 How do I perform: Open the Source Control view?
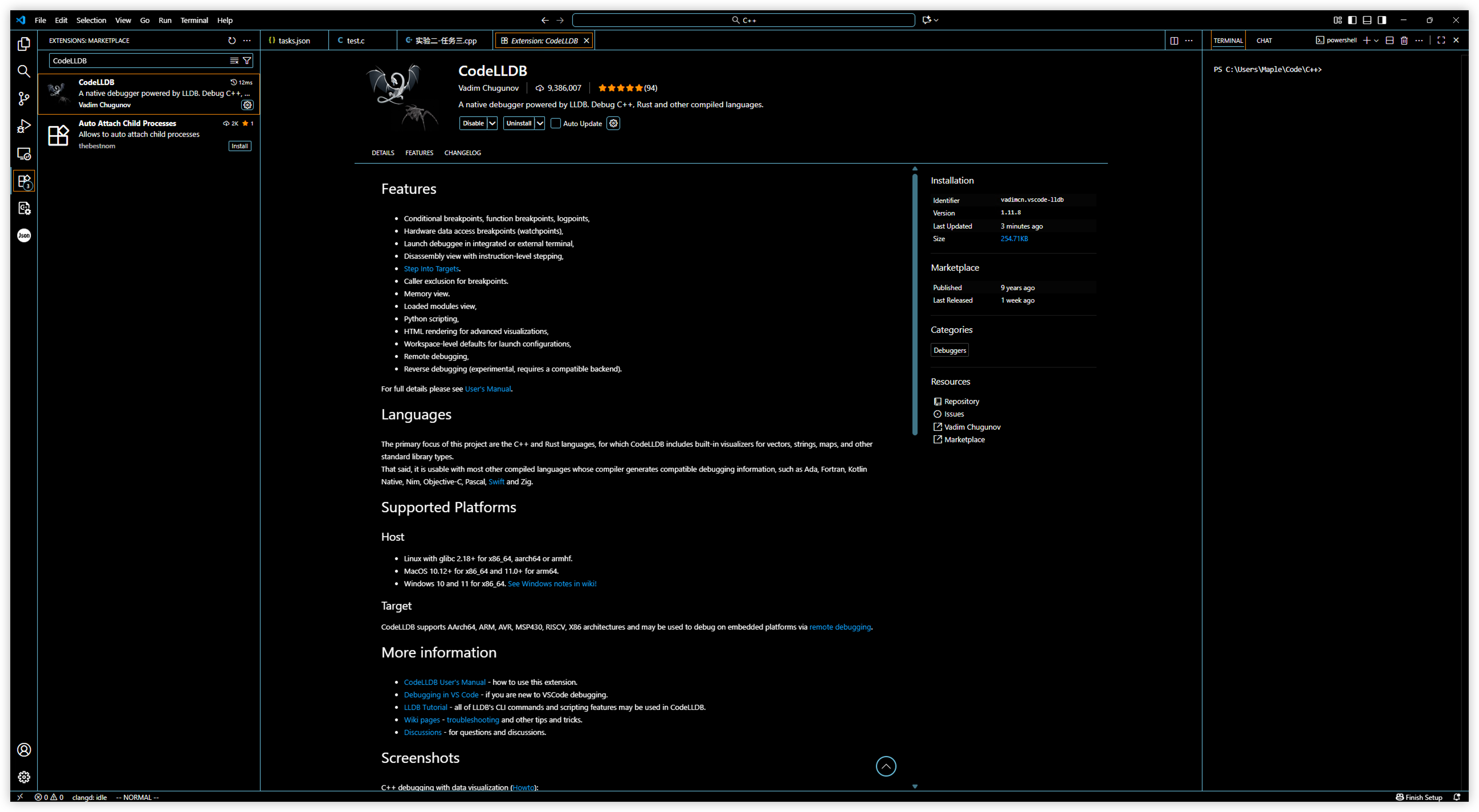pos(24,99)
